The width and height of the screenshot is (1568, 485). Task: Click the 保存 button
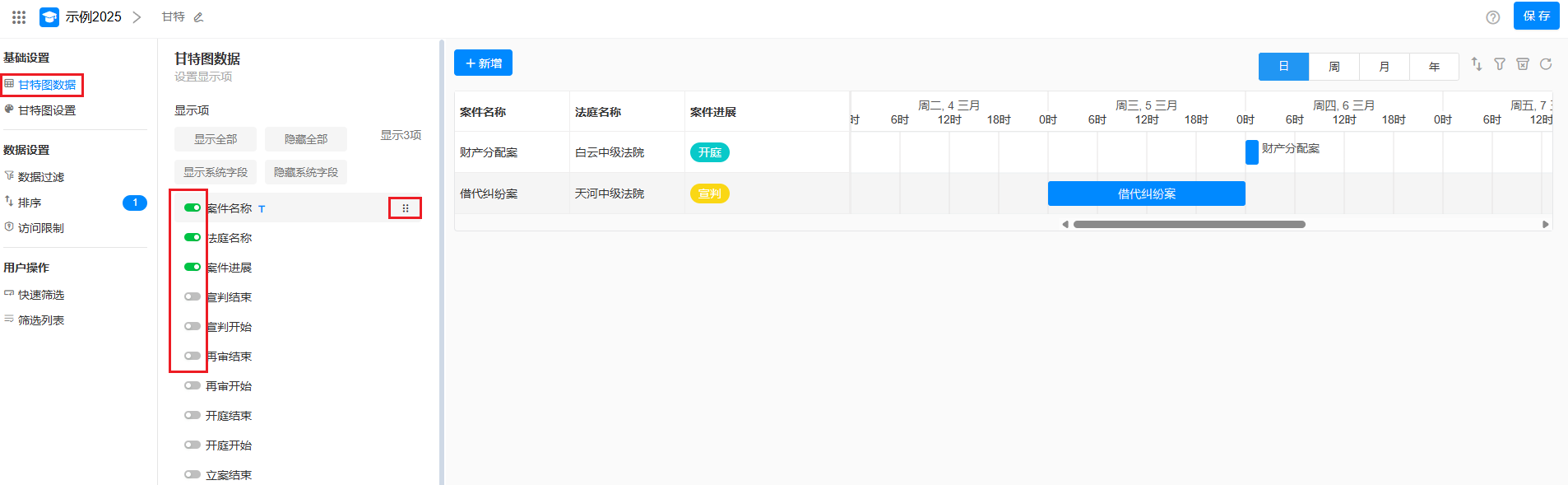1536,16
